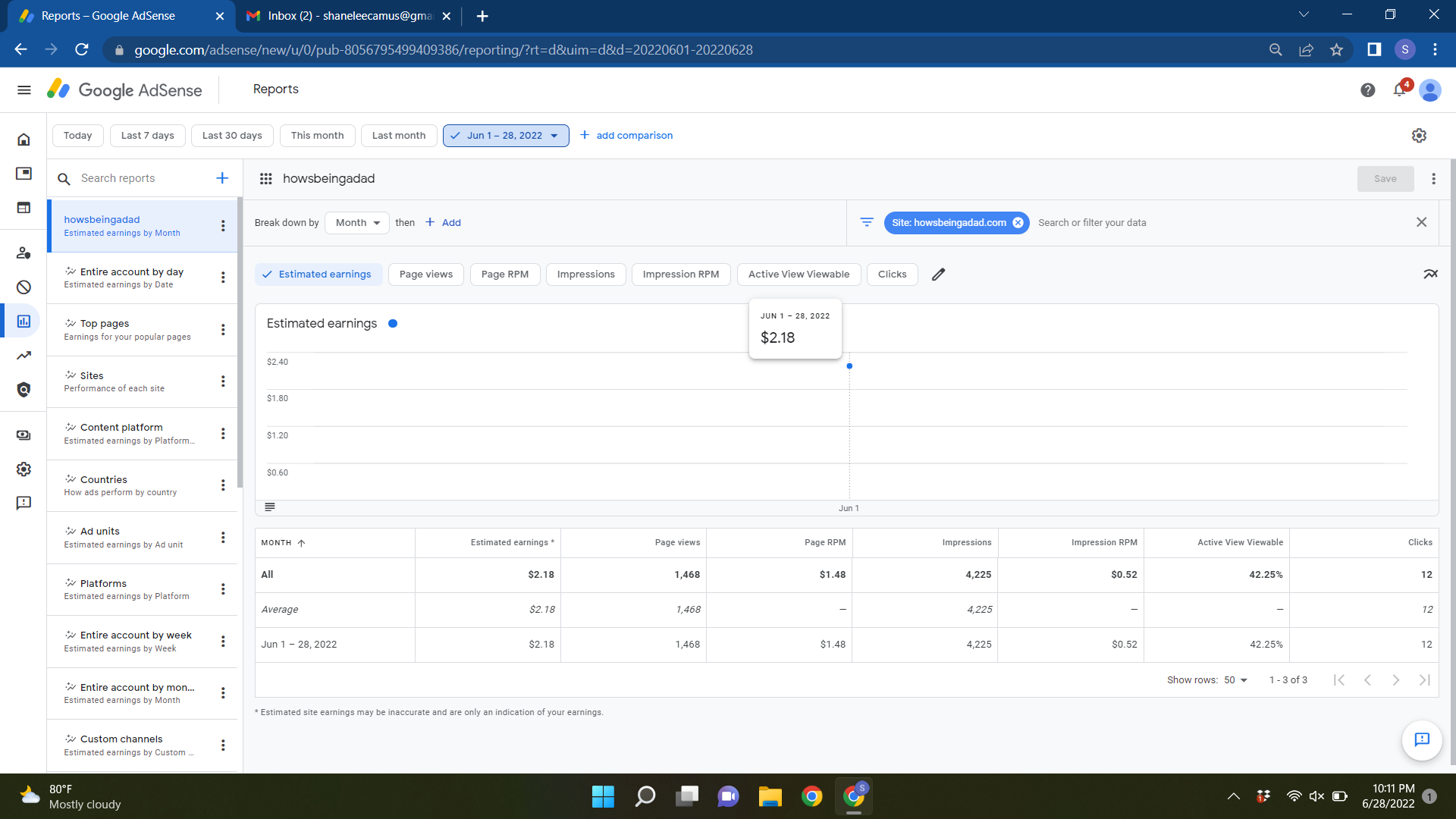Image resolution: width=1456 pixels, height=819 pixels.
Task: Go to Home in left sidebar
Action: click(24, 140)
